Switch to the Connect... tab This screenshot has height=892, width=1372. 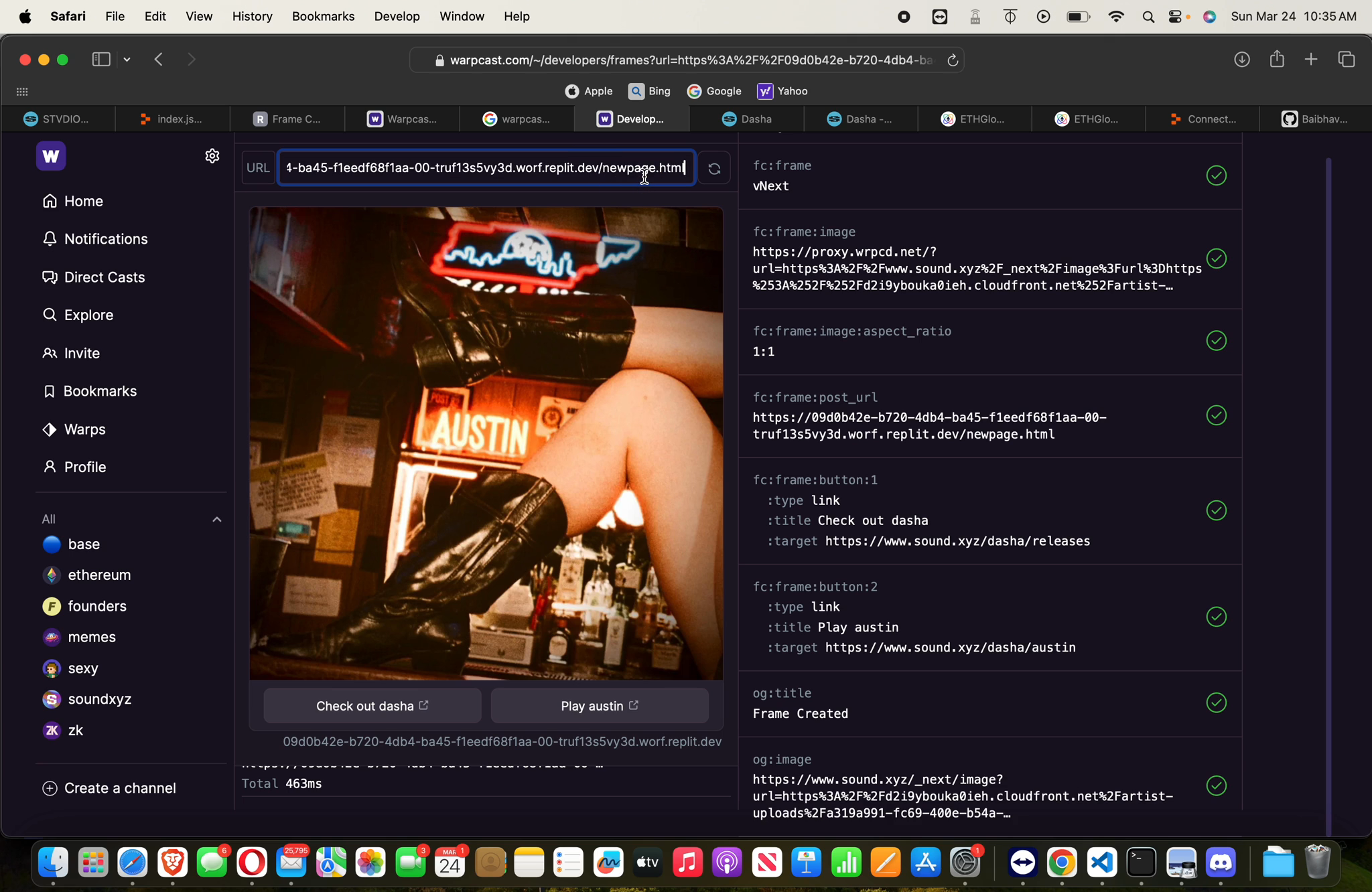pyautogui.click(x=1203, y=119)
